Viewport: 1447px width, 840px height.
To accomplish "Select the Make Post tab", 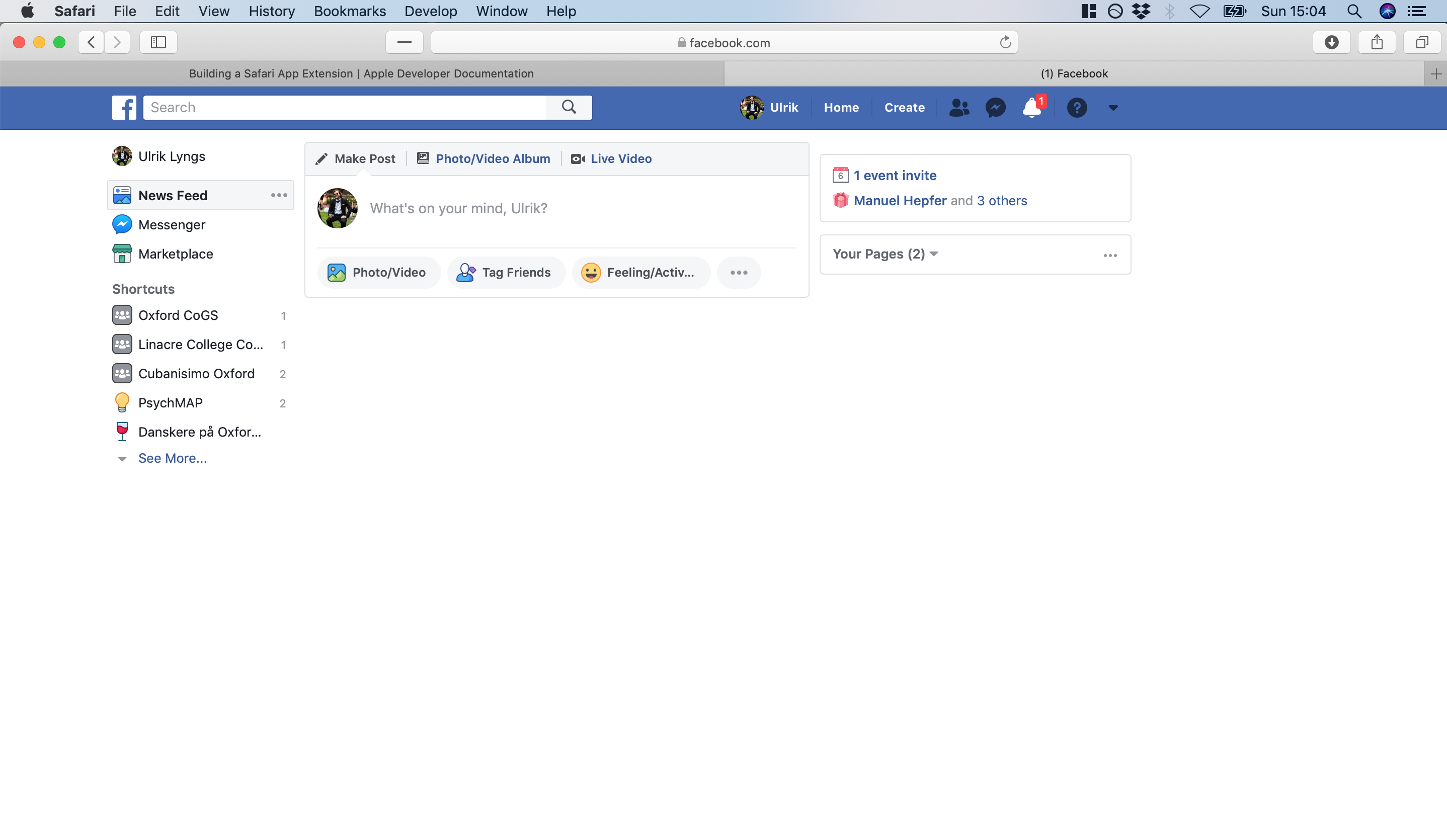I will pos(355,158).
